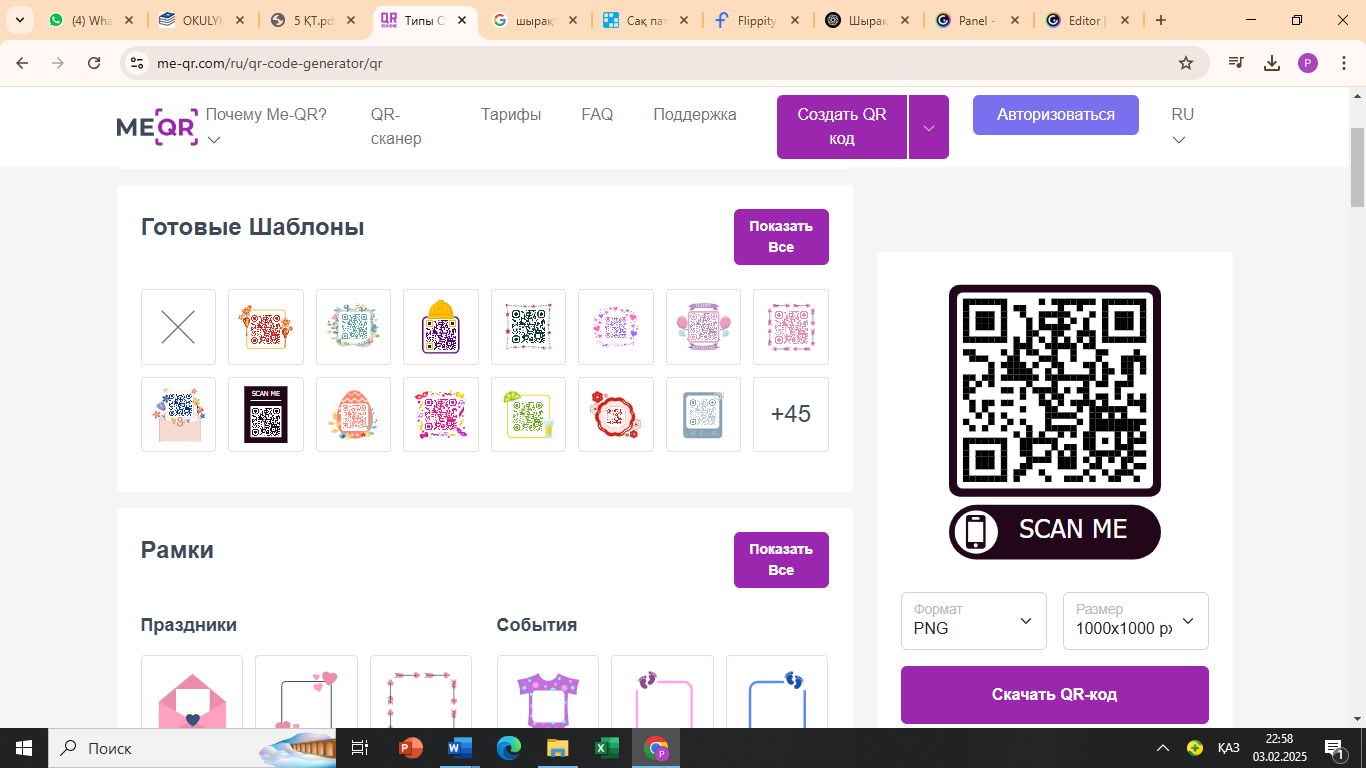Viewport: 1366px width, 768px height.
Task: Open Chrome's tab search dropdown
Action: pos(19,20)
